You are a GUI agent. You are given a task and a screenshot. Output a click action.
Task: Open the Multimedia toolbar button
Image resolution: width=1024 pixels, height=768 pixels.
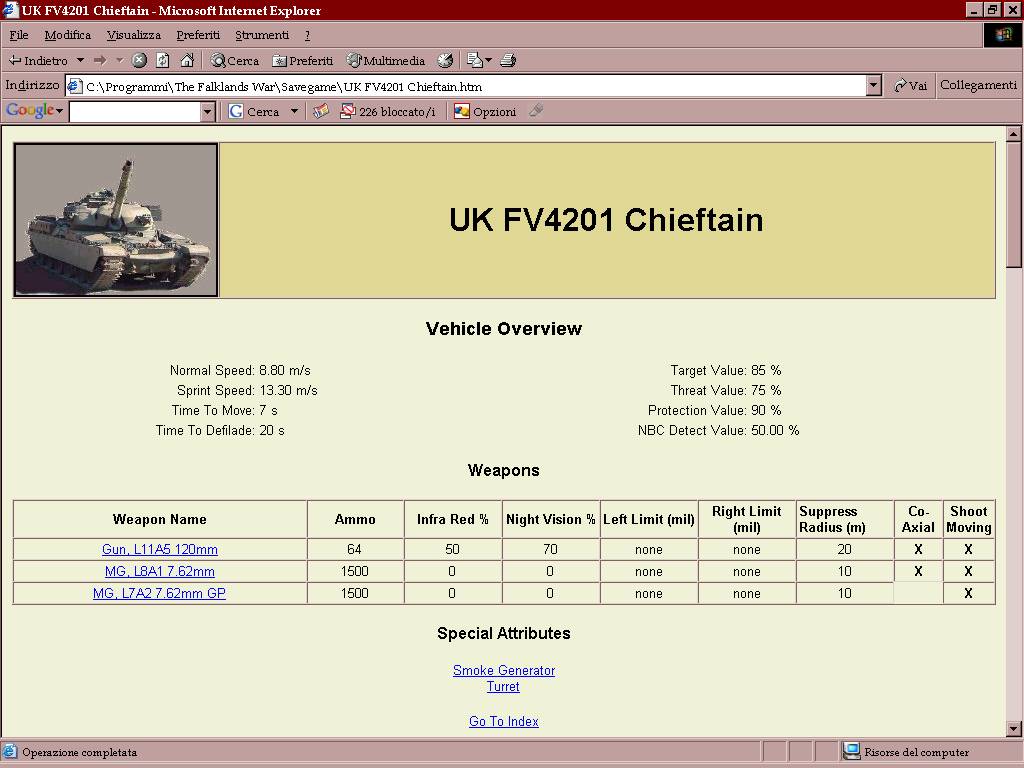coord(386,61)
